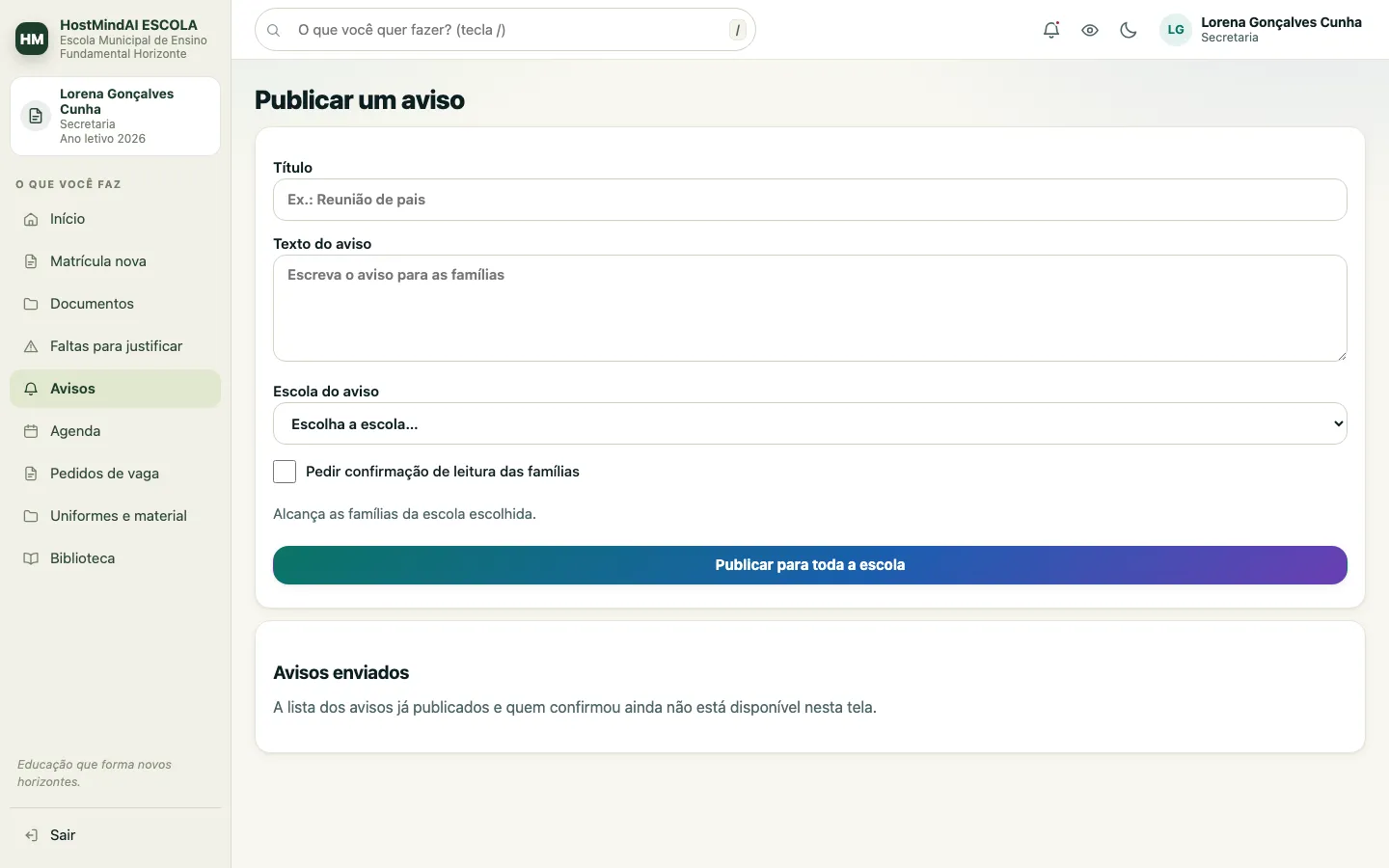The image size is (1389, 868).
Task: Switch to dark mode moon icon
Action: coord(1129,30)
